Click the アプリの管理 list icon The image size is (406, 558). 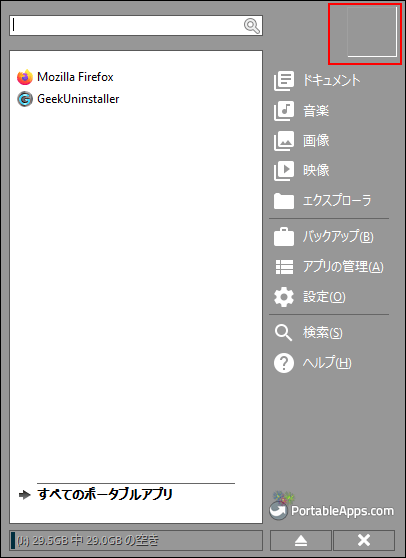tap(284, 267)
